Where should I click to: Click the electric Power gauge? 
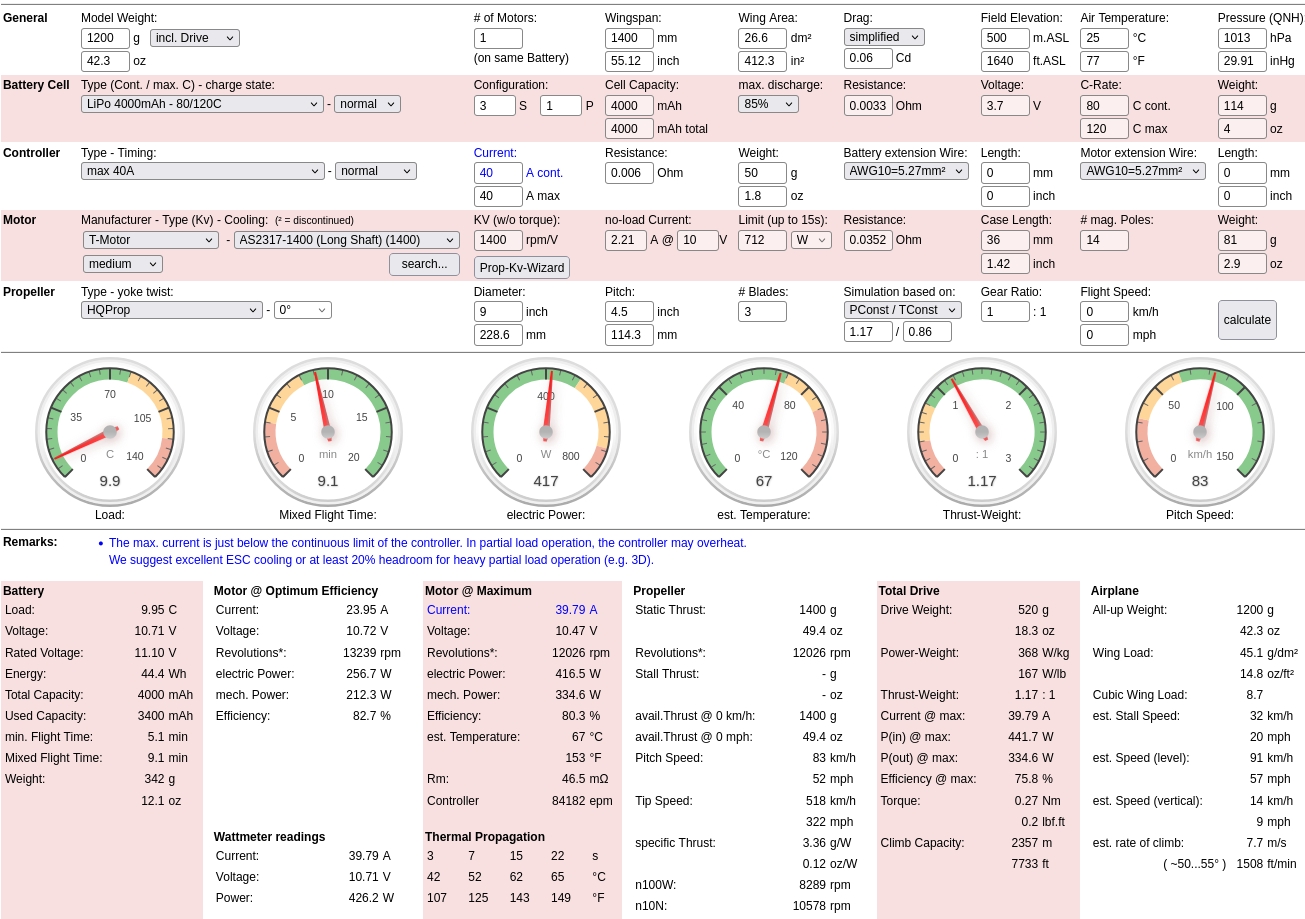point(546,432)
